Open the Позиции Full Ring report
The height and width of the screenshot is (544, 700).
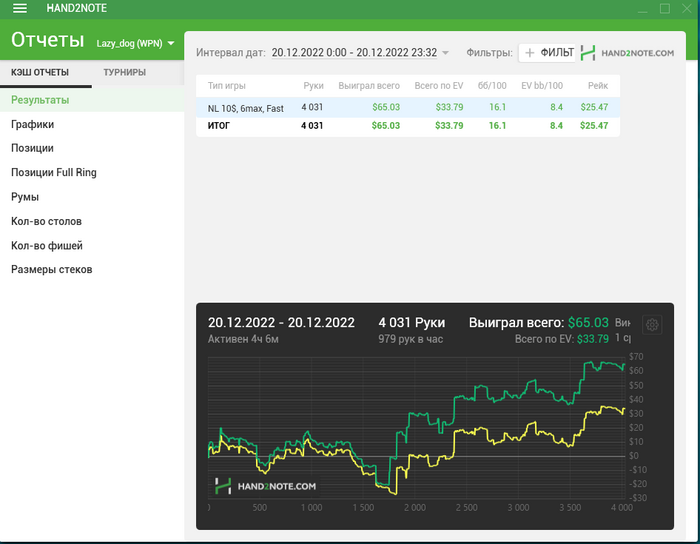point(54,172)
